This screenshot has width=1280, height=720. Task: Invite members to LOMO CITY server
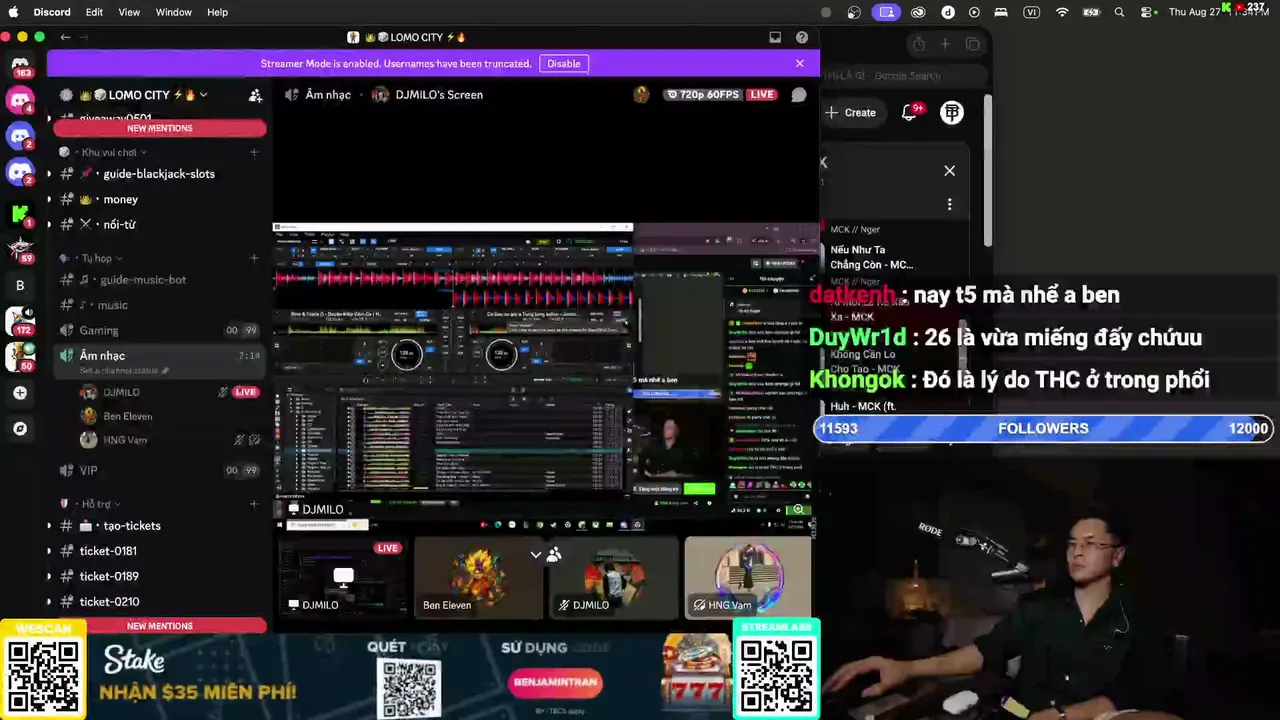255,95
